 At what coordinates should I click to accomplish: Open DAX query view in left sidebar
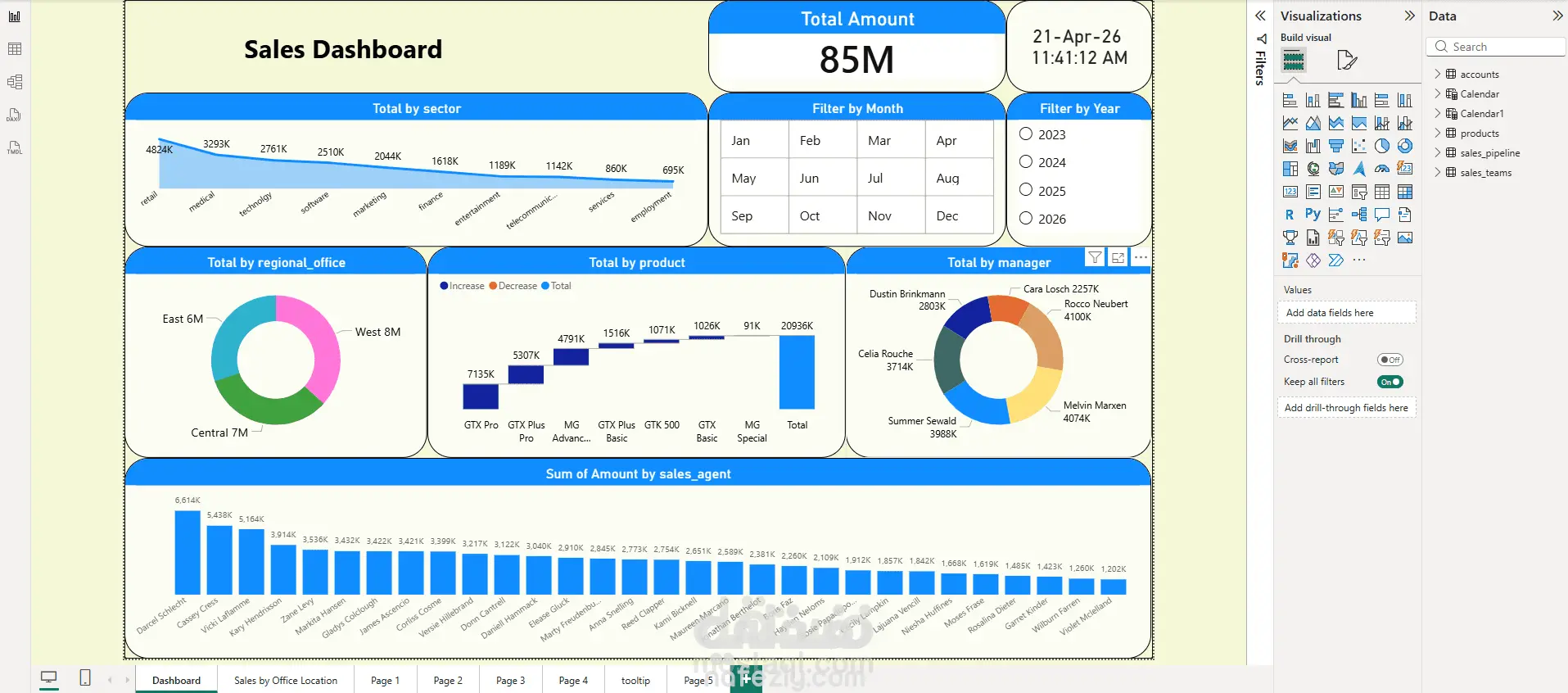(x=15, y=115)
